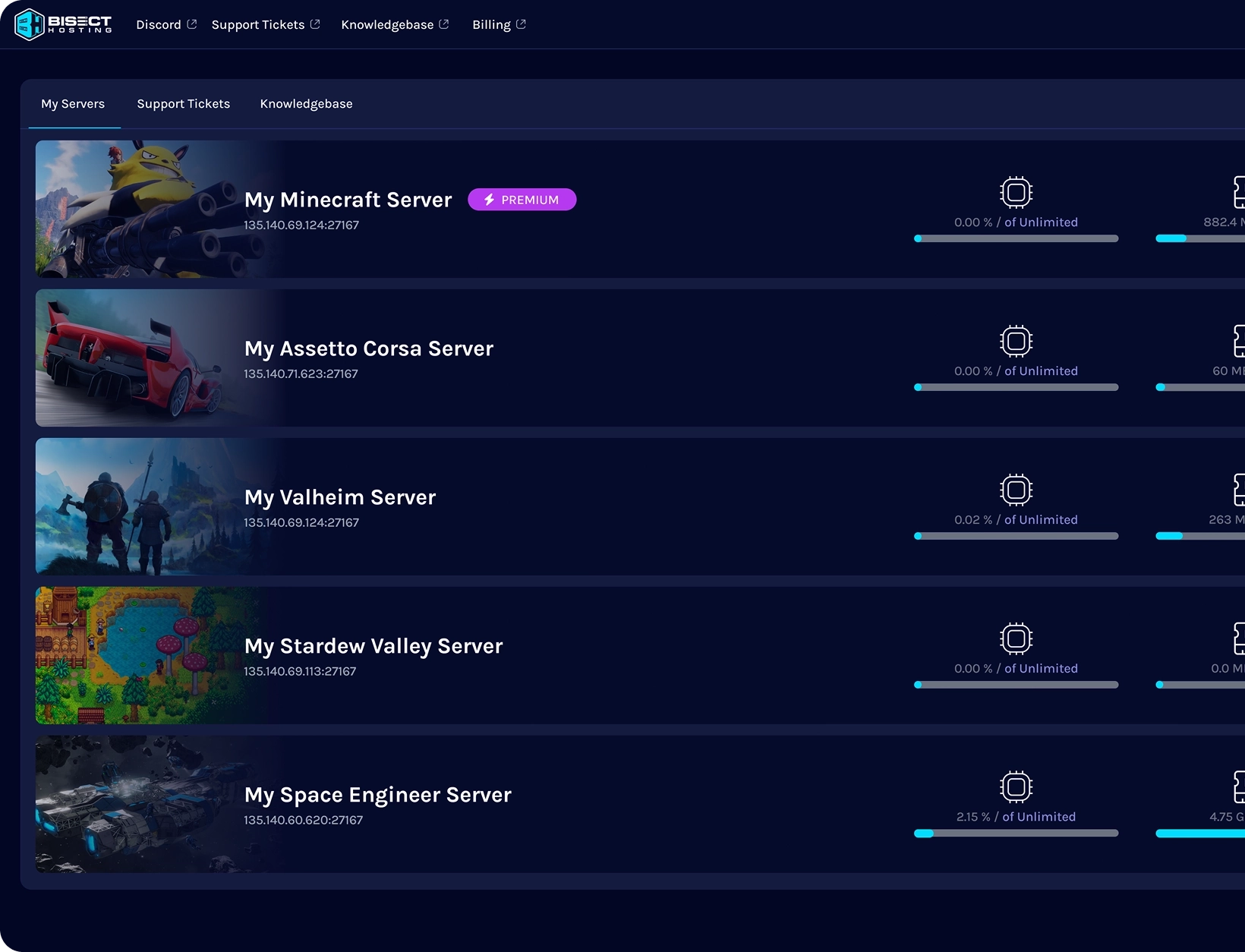
Task: Switch to the Knowledgebase tab
Action: pyautogui.click(x=306, y=104)
